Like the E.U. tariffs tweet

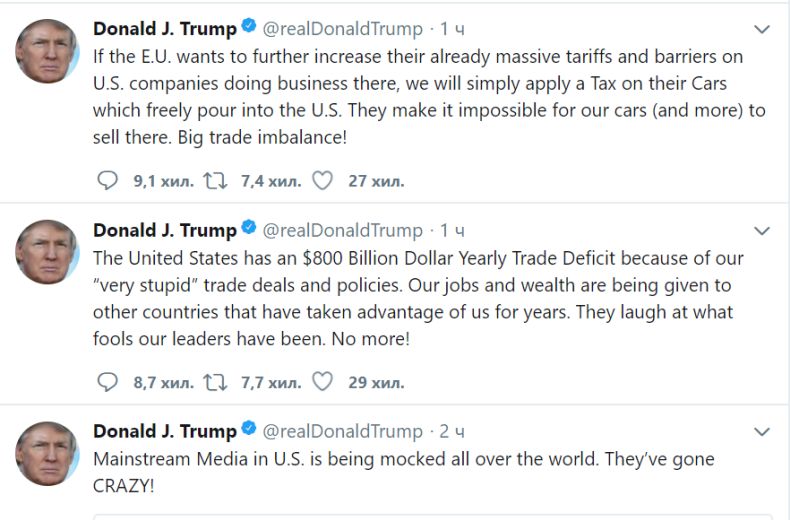click(x=322, y=181)
